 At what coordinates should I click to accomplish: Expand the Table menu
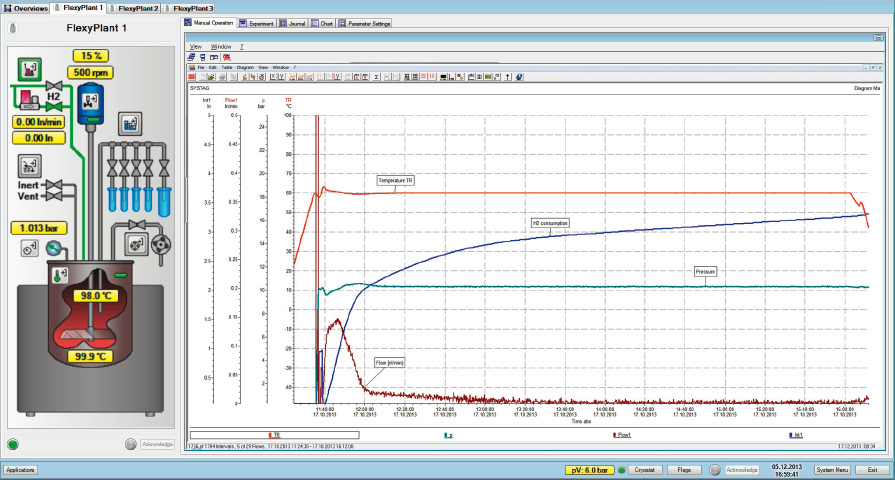pos(228,67)
